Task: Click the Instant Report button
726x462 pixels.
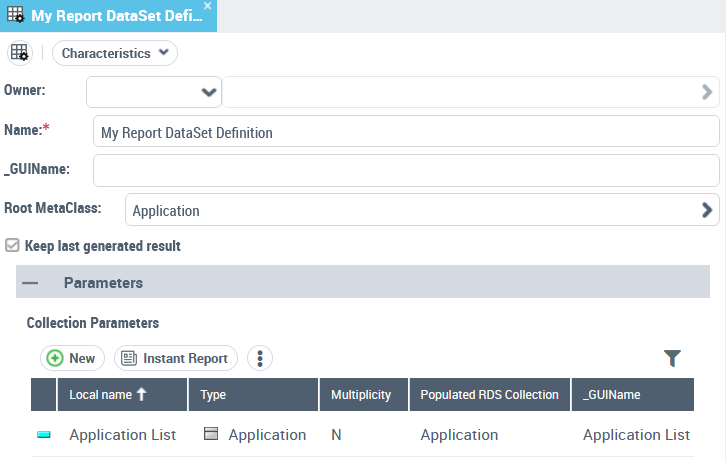Action: (176, 358)
